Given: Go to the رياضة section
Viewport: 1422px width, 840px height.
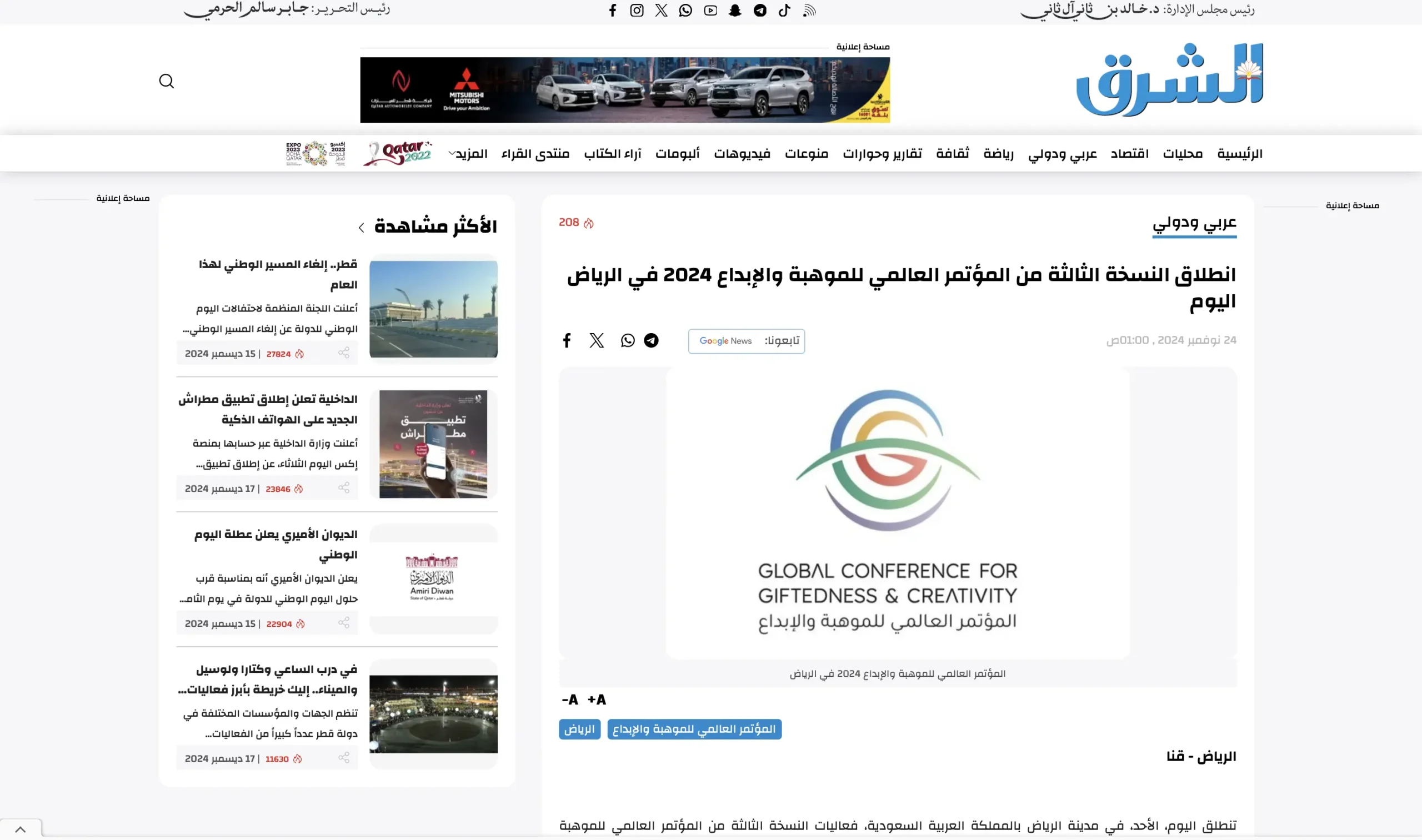Looking at the screenshot, I should pyautogui.click(x=998, y=153).
